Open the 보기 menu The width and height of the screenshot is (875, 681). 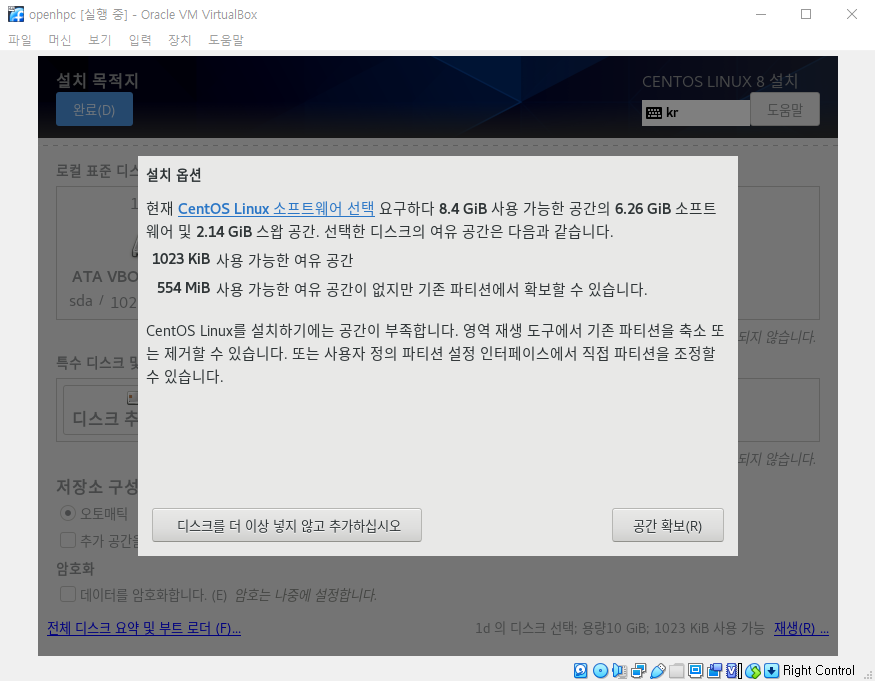100,40
